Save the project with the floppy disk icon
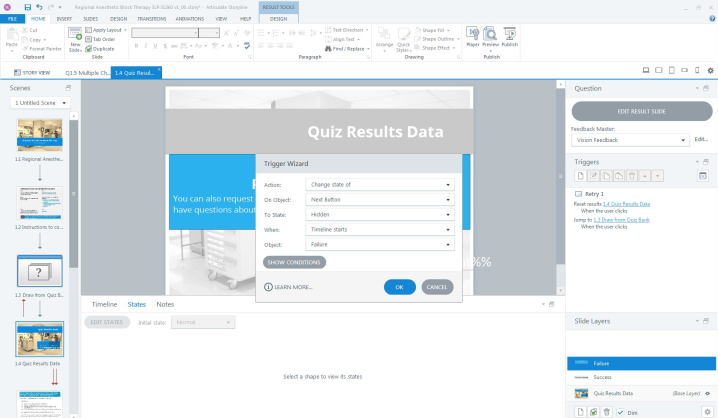The width and height of the screenshot is (718, 418). click(27, 7)
